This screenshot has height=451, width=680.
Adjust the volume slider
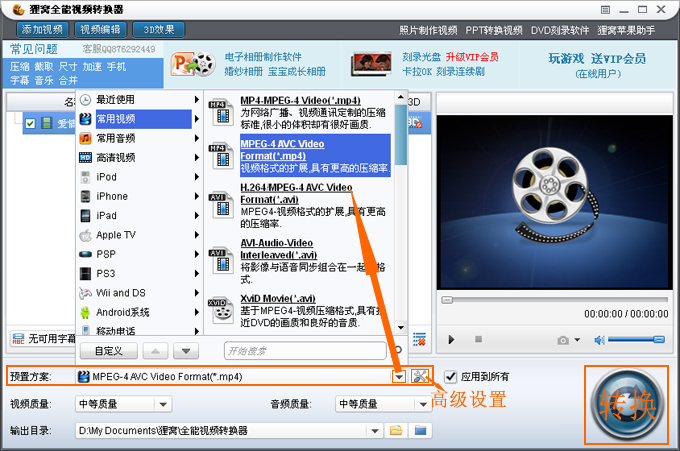636,340
